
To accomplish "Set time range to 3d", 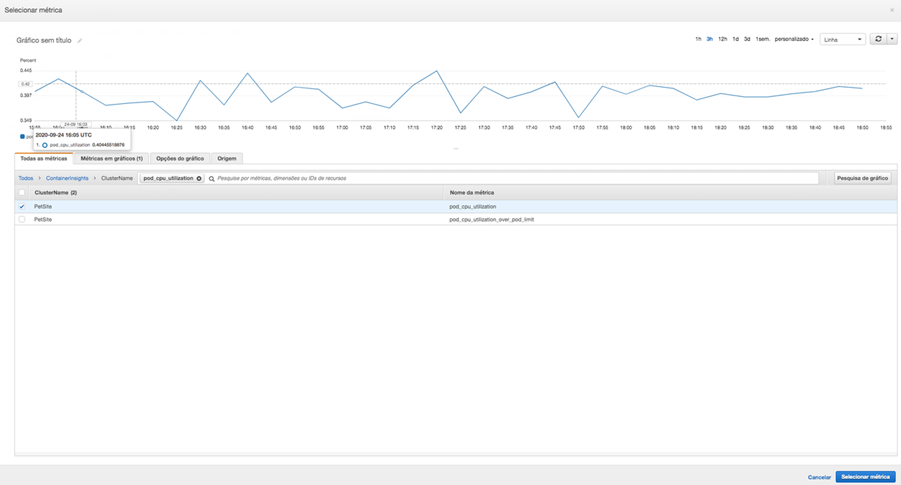I will click(747, 39).
